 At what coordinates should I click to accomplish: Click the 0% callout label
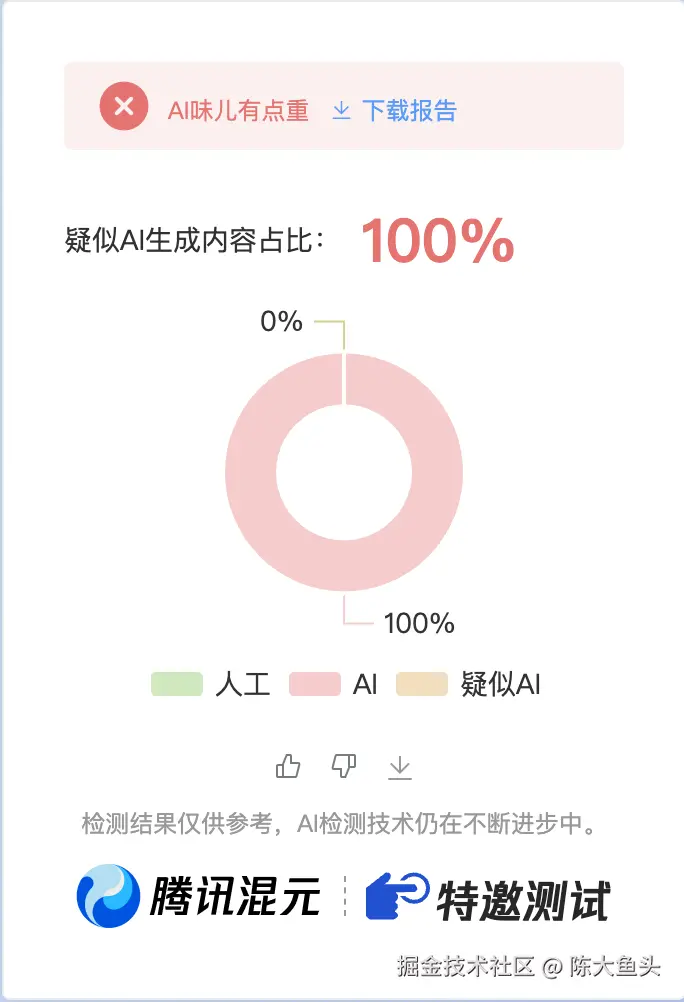point(283,322)
